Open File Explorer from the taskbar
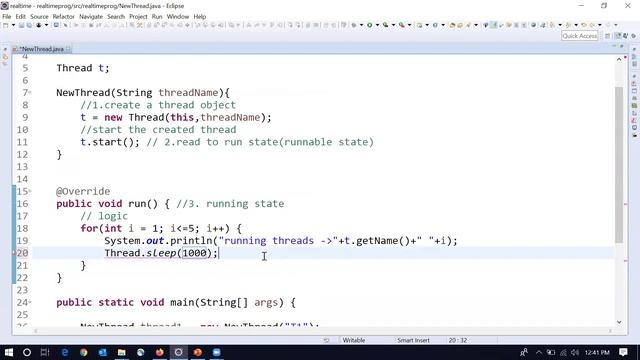Viewport: 640px width, 360px height. click(121, 352)
